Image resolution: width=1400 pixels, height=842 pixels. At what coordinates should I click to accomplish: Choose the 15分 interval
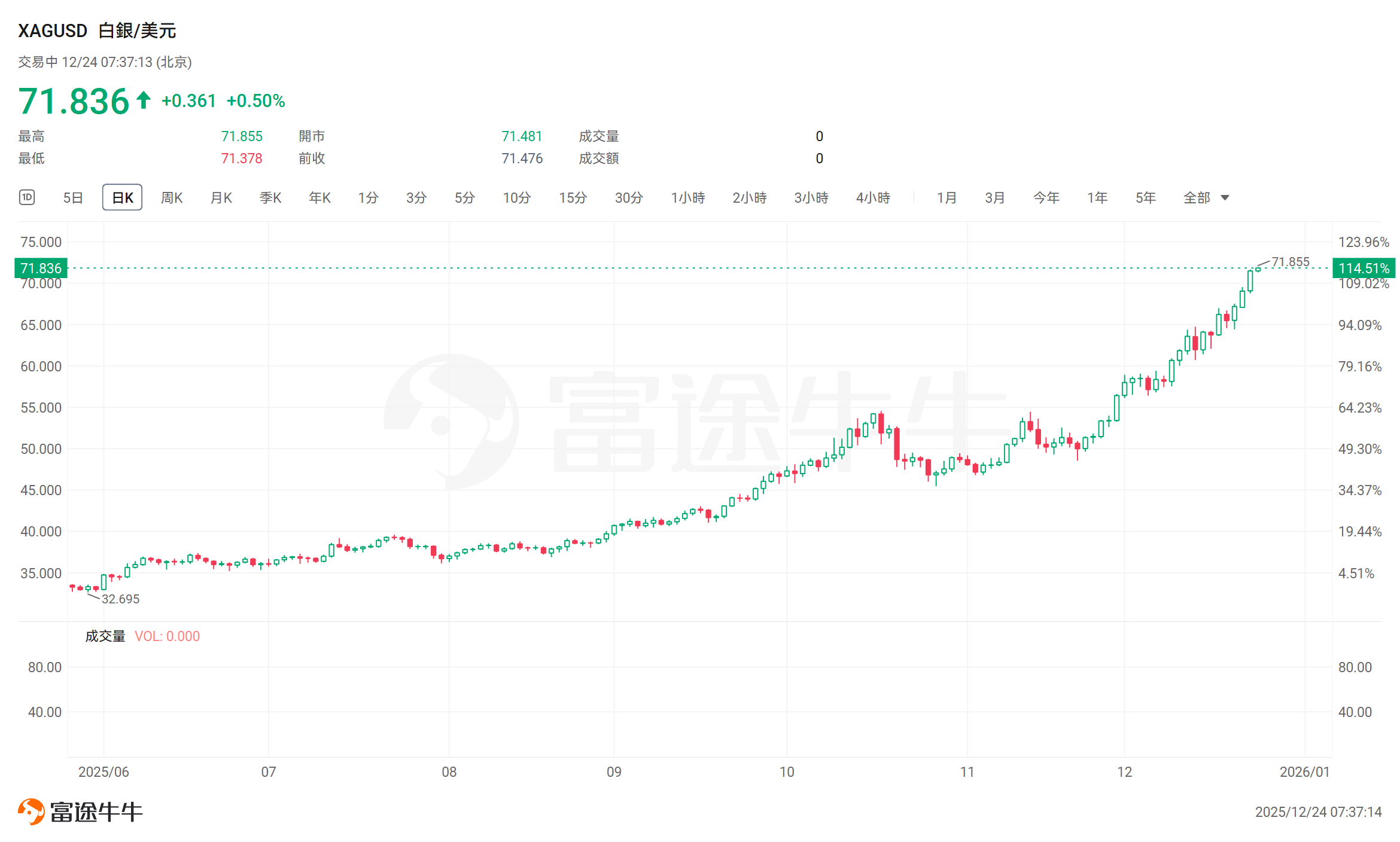click(573, 197)
